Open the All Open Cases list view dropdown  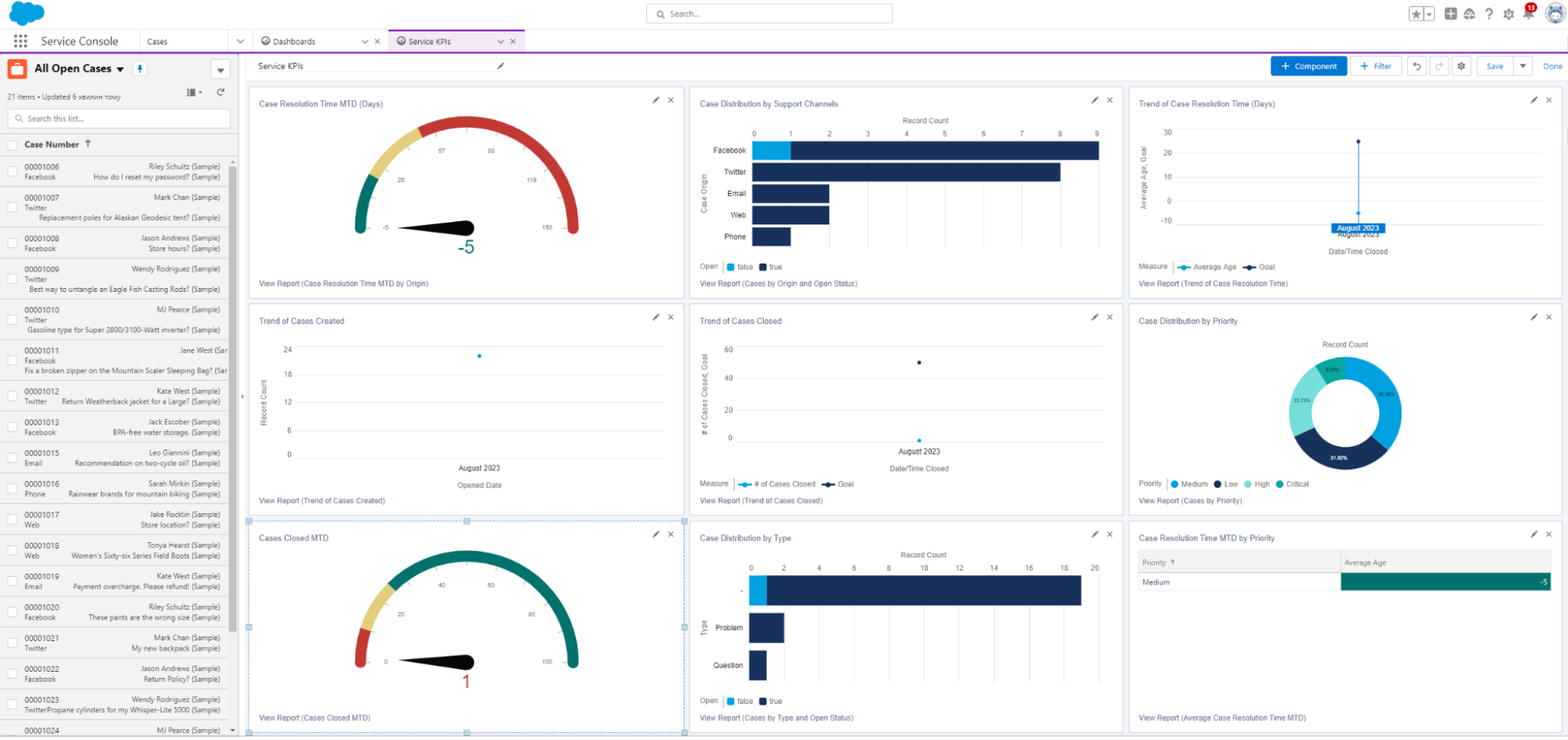pyautogui.click(x=120, y=69)
